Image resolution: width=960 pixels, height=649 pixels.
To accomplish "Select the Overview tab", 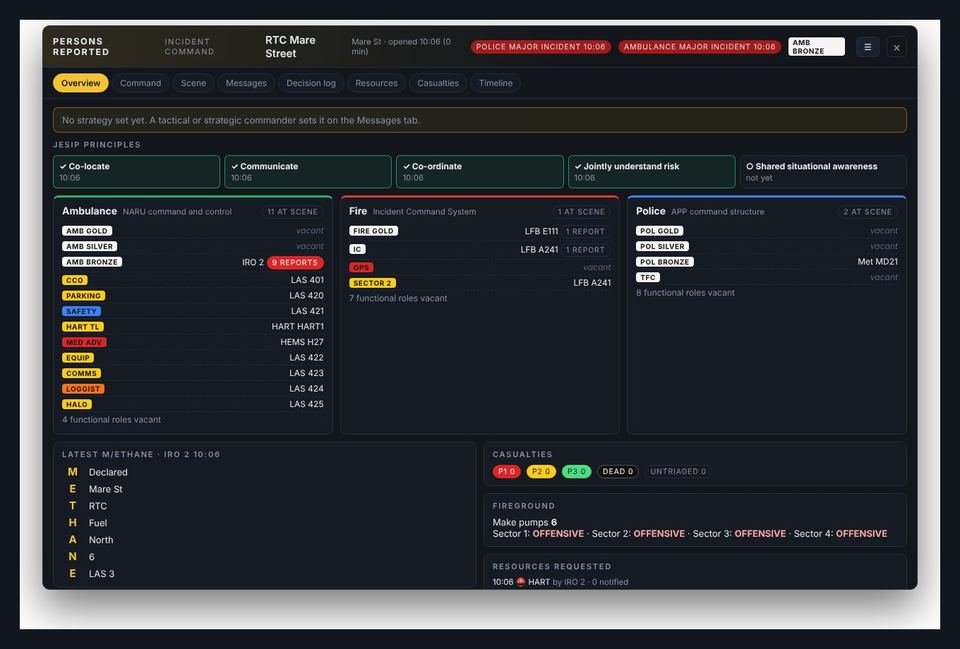I will pos(81,83).
